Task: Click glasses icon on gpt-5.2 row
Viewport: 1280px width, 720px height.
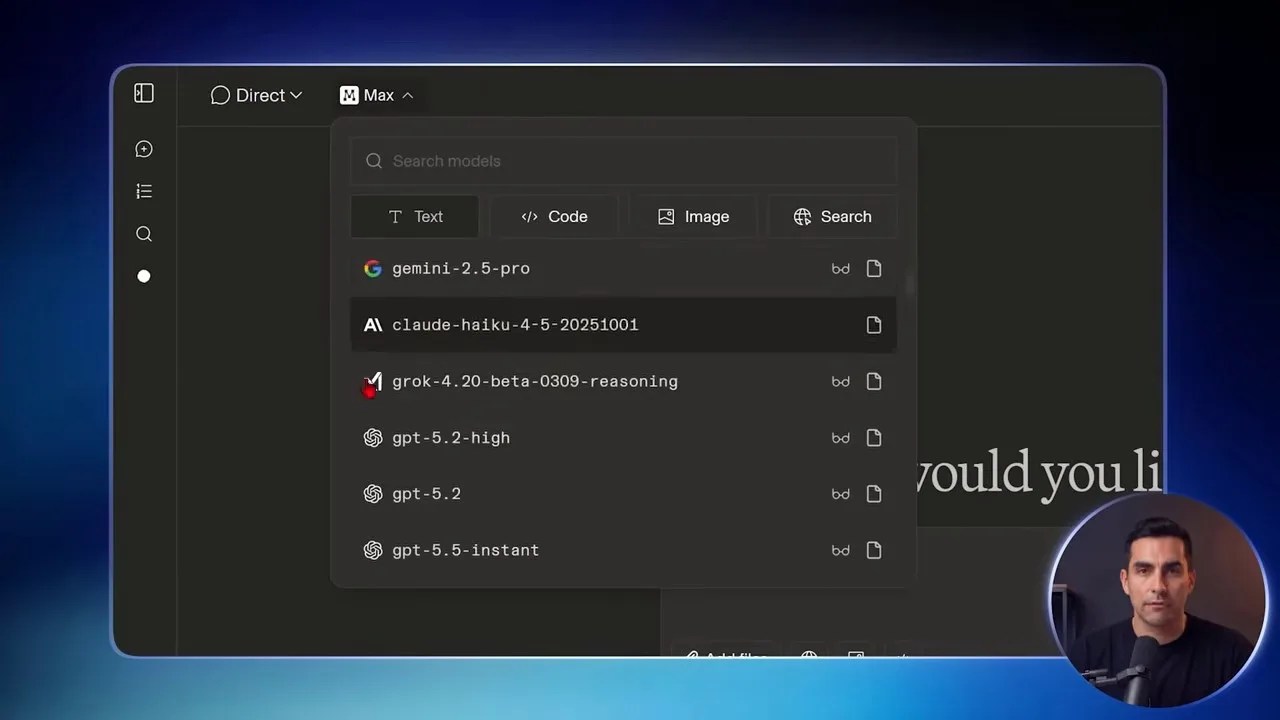Action: (x=841, y=494)
